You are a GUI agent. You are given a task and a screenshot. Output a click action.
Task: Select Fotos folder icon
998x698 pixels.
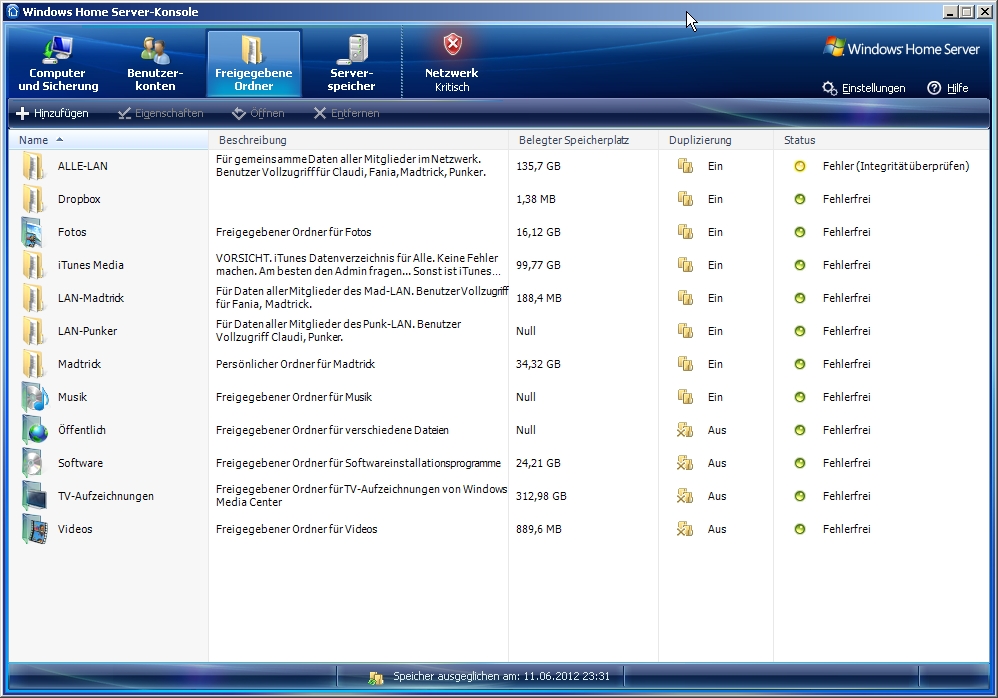point(33,232)
